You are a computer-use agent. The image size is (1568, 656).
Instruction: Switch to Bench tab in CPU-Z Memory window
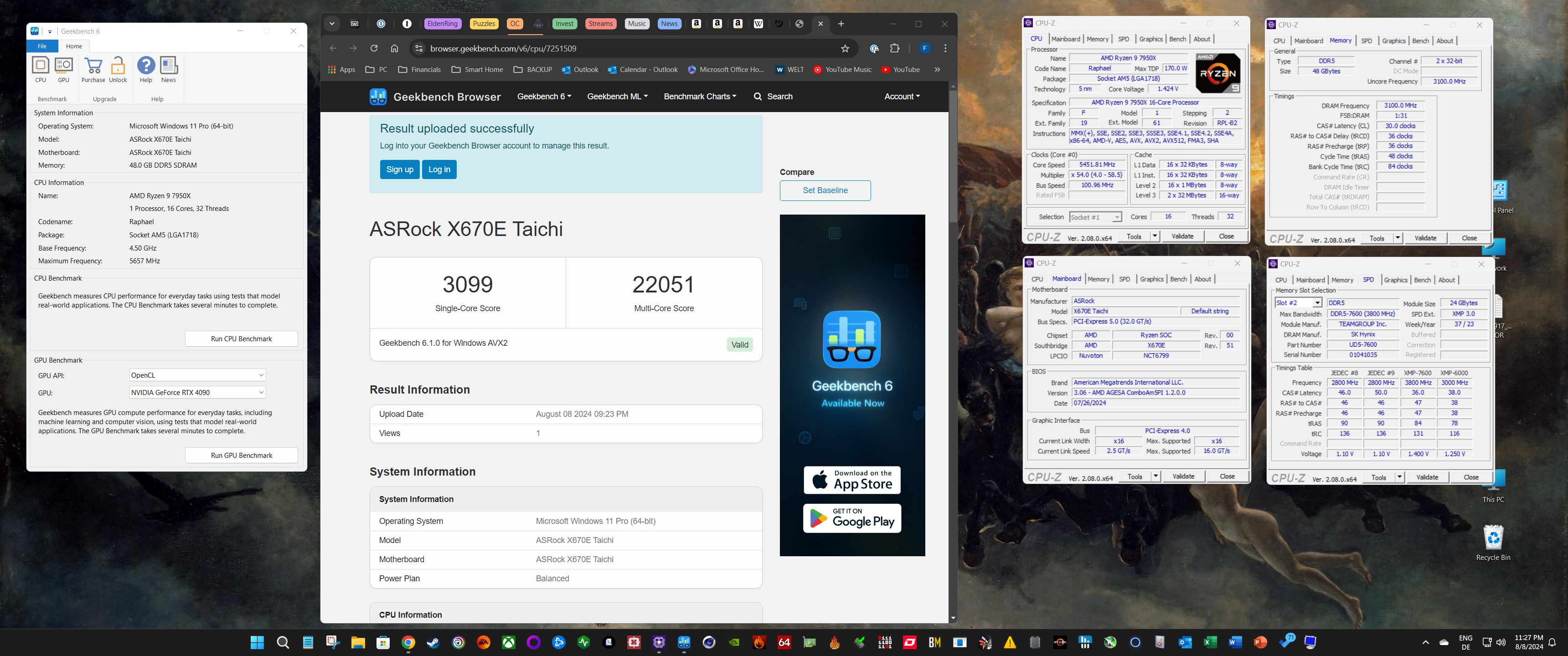1420,41
